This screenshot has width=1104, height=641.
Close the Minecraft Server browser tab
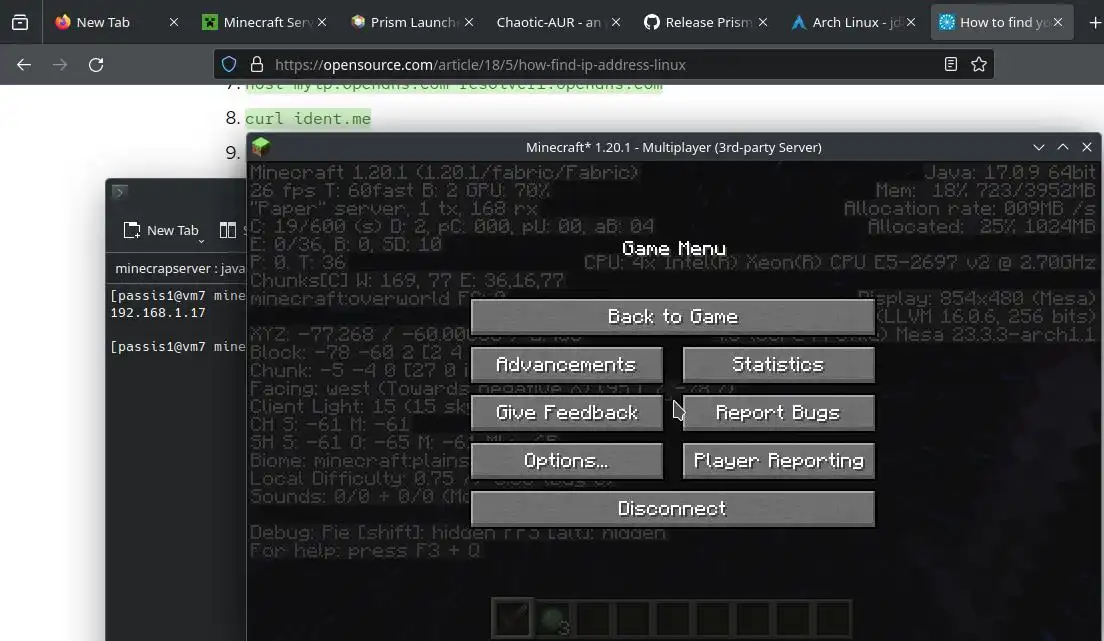coord(322,23)
